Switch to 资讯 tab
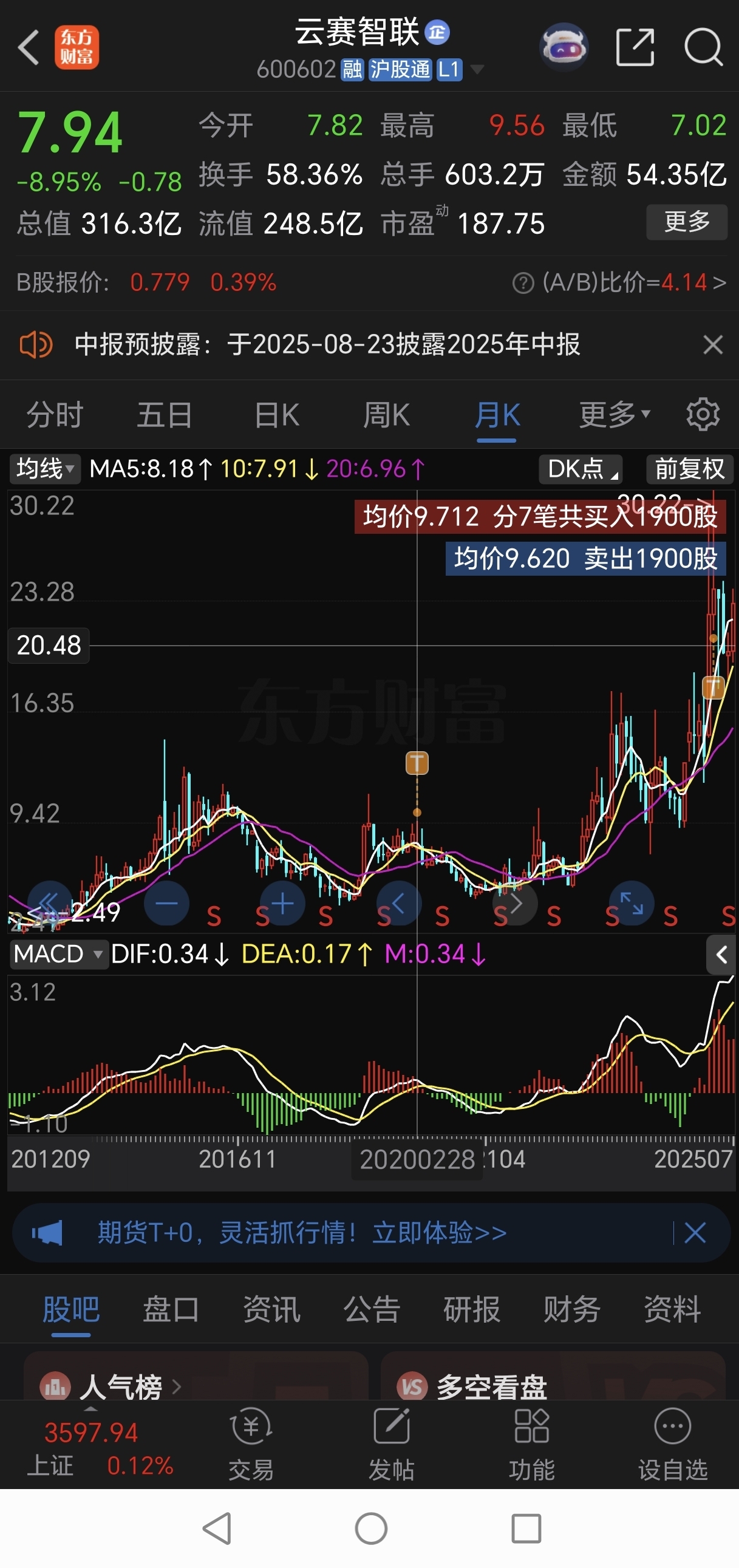 pos(271,1309)
